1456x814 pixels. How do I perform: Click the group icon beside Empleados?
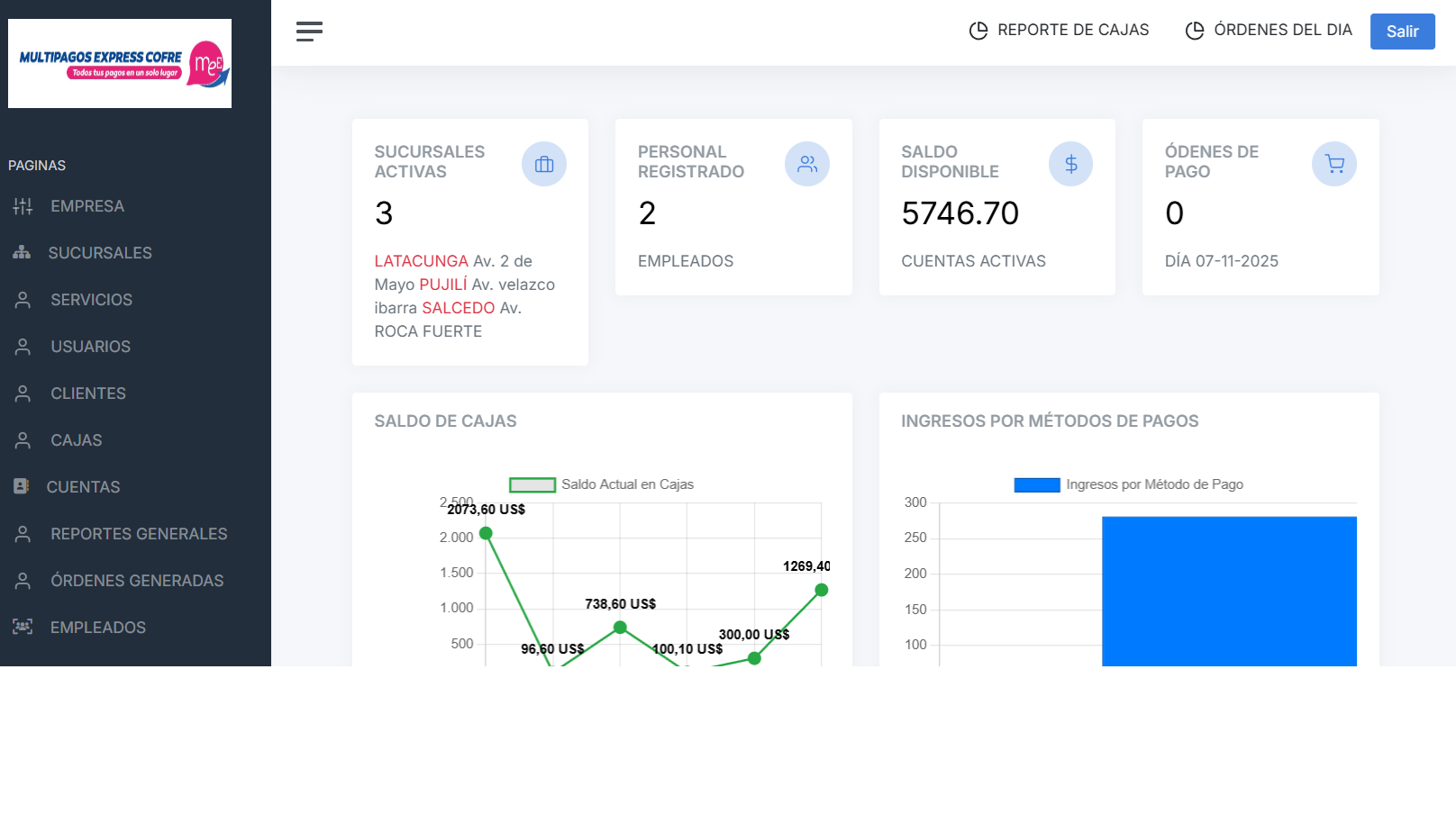23,627
